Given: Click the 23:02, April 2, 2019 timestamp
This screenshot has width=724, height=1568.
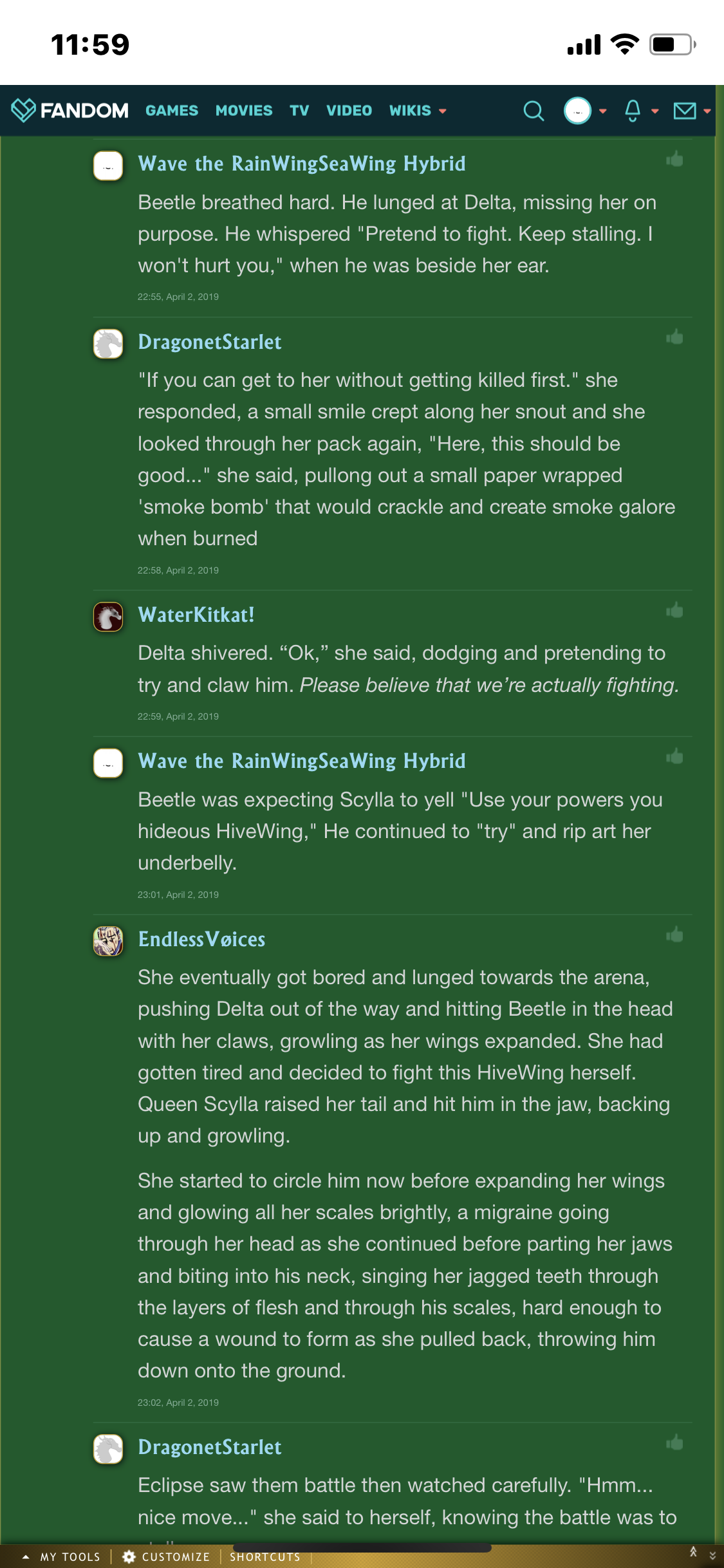Looking at the screenshot, I should (x=178, y=1403).
